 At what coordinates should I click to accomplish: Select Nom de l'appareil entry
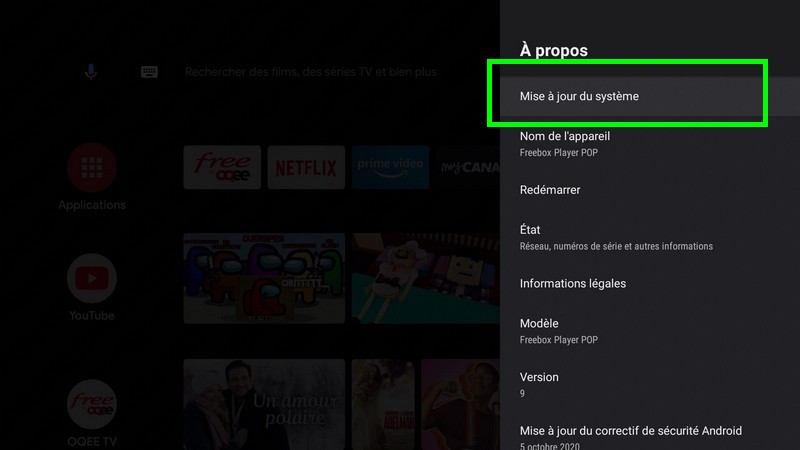coord(649,143)
